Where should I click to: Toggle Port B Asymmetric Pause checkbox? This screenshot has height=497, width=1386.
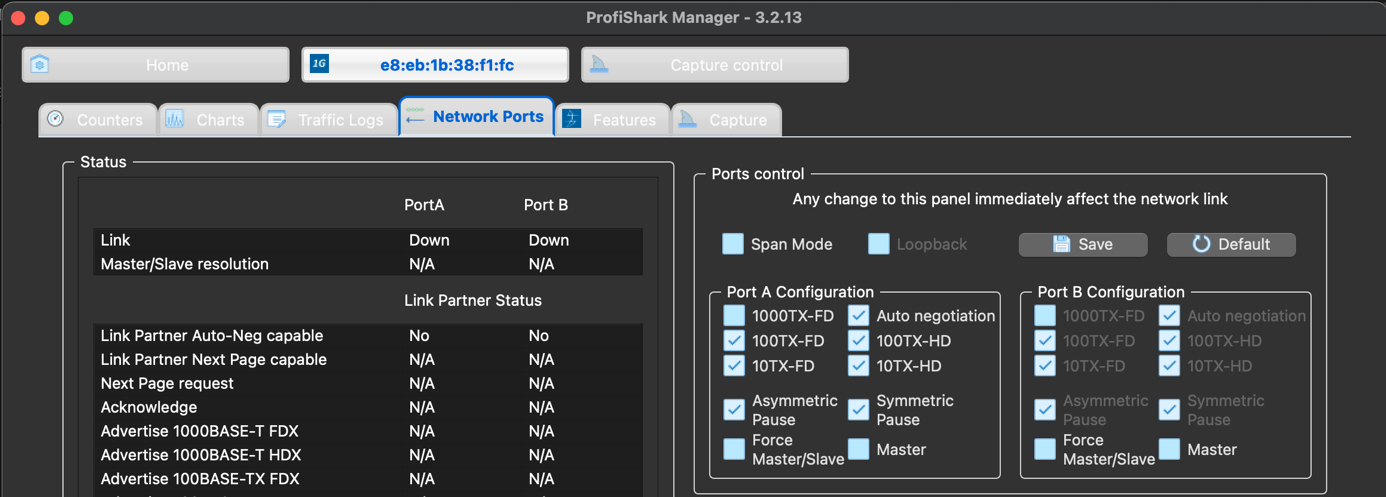1045,409
